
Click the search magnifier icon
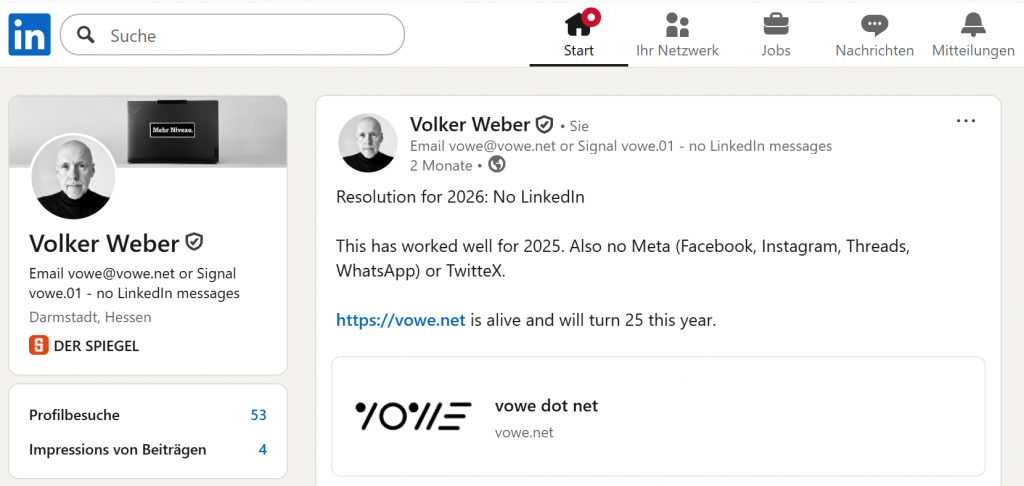[87, 36]
